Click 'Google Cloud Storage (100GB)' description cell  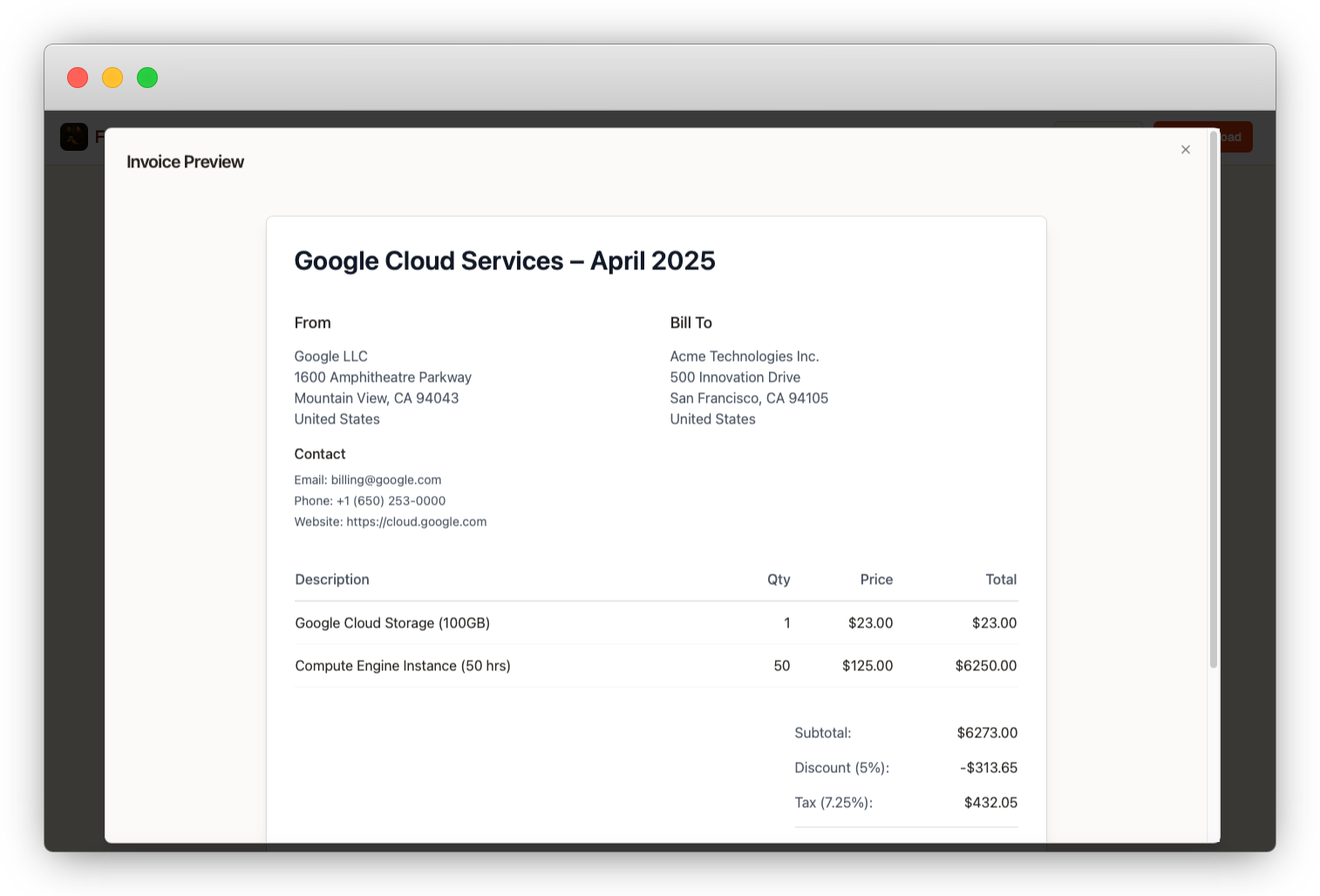[x=392, y=623]
